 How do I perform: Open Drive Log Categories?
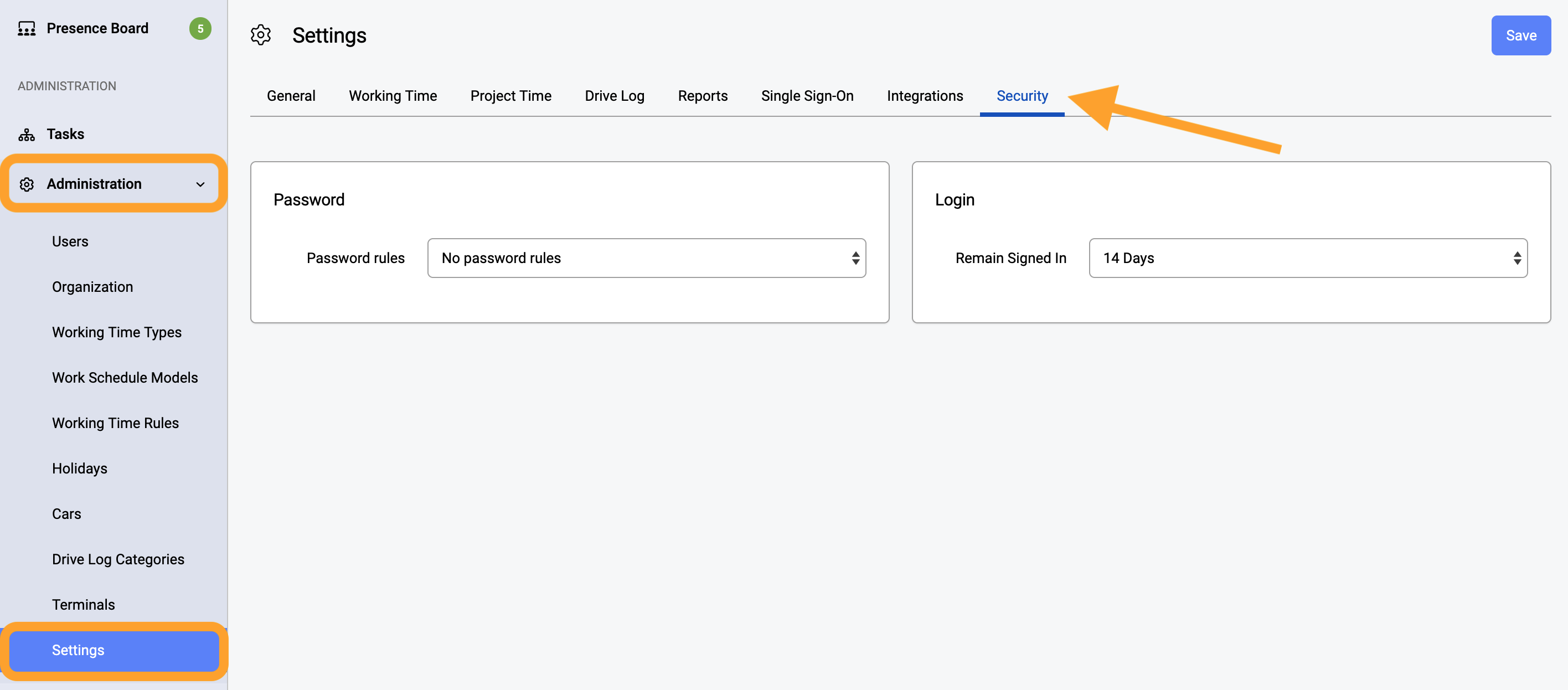[x=118, y=560]
